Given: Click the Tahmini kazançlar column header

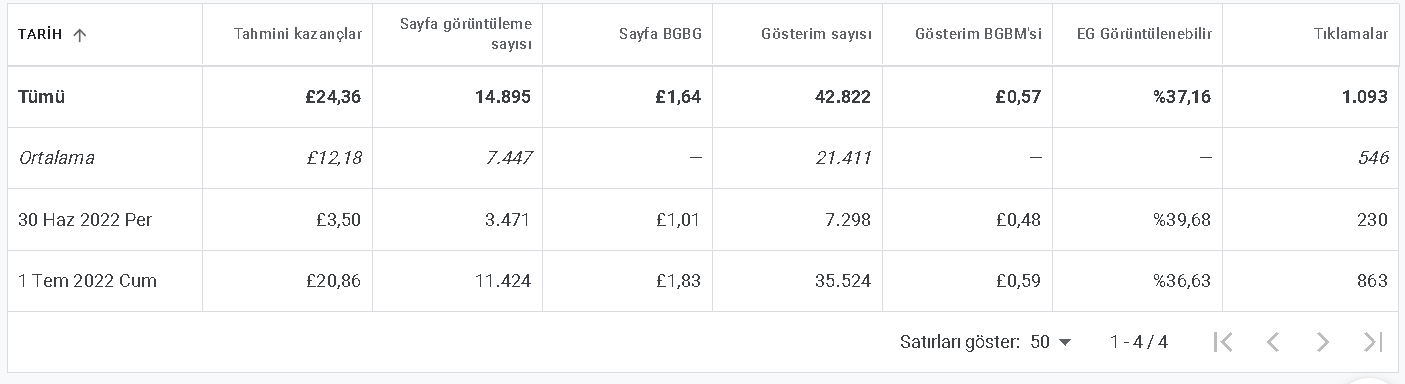Looking at the screenshot, I should click(298, 34).
